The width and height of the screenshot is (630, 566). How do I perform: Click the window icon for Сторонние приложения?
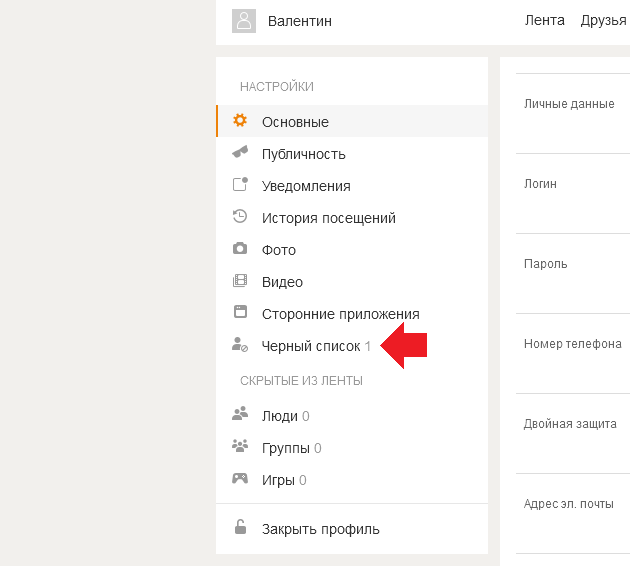pos(240,312)
